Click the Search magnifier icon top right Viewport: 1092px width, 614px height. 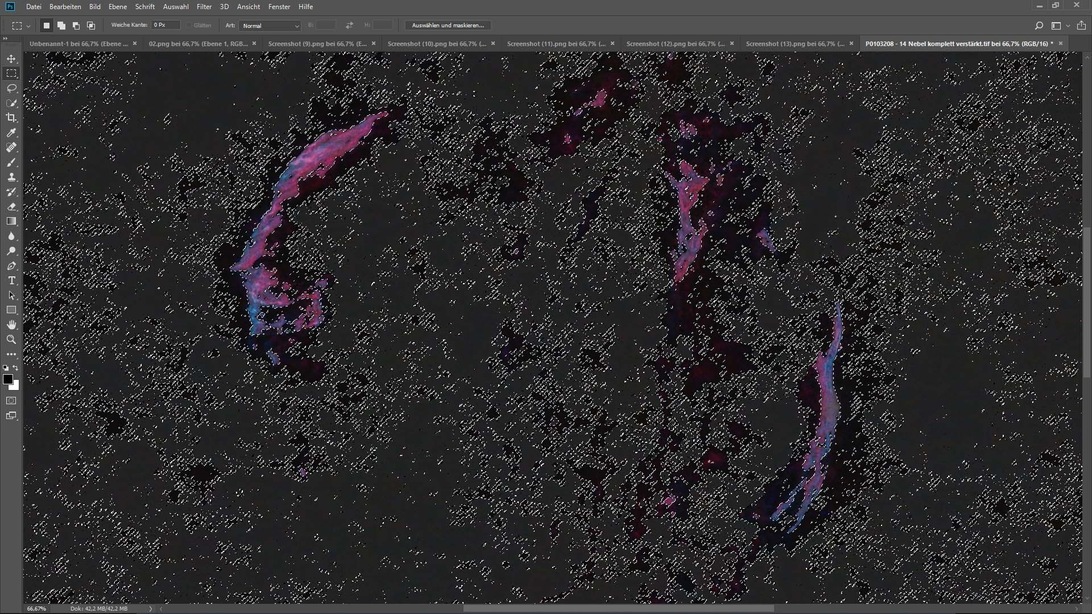click(x=1038, y=25)
